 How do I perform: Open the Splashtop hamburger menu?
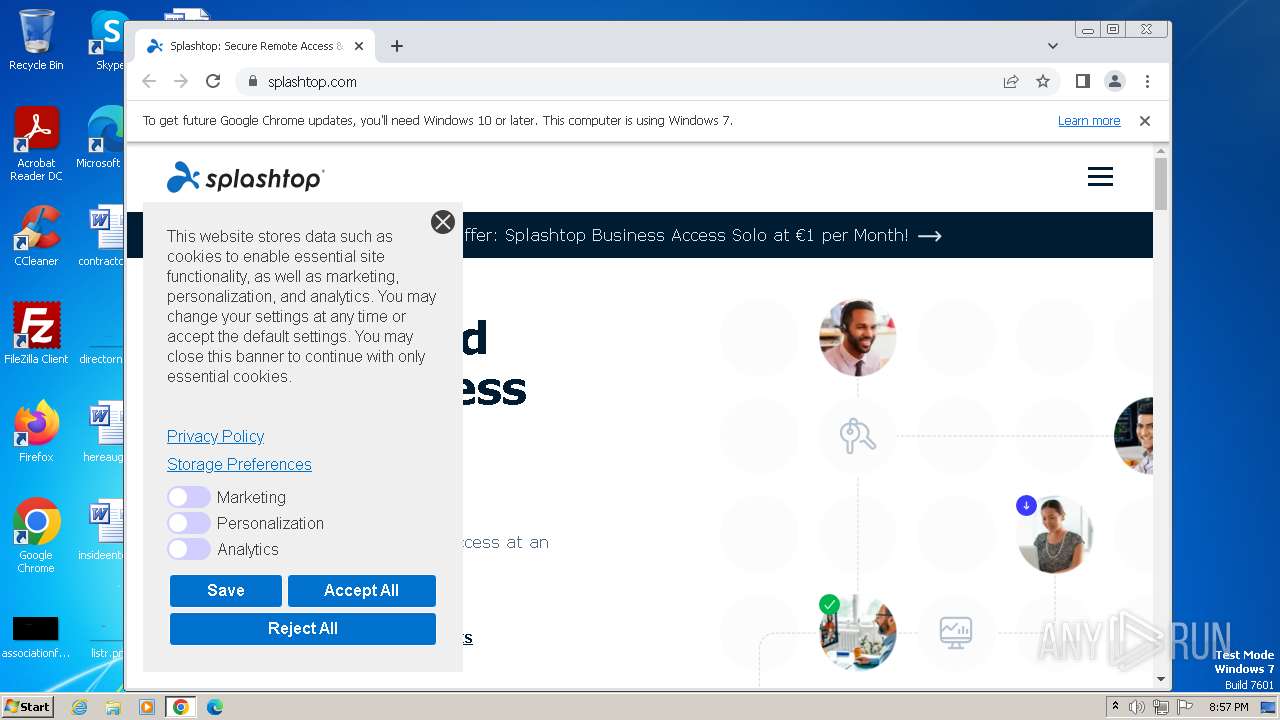1100,177
